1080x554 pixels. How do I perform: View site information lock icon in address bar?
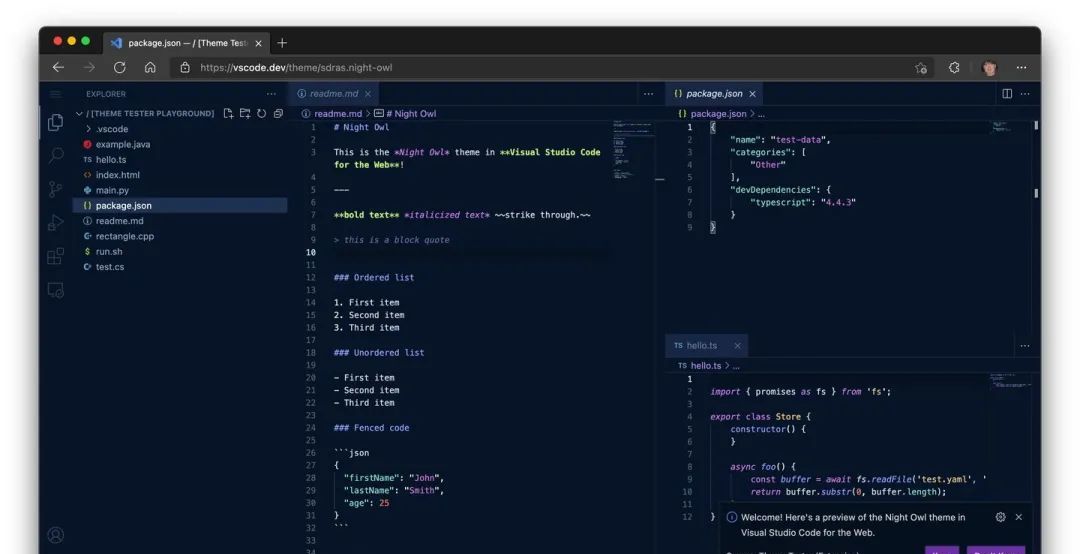pyautogui.click(x=185, y=68)
